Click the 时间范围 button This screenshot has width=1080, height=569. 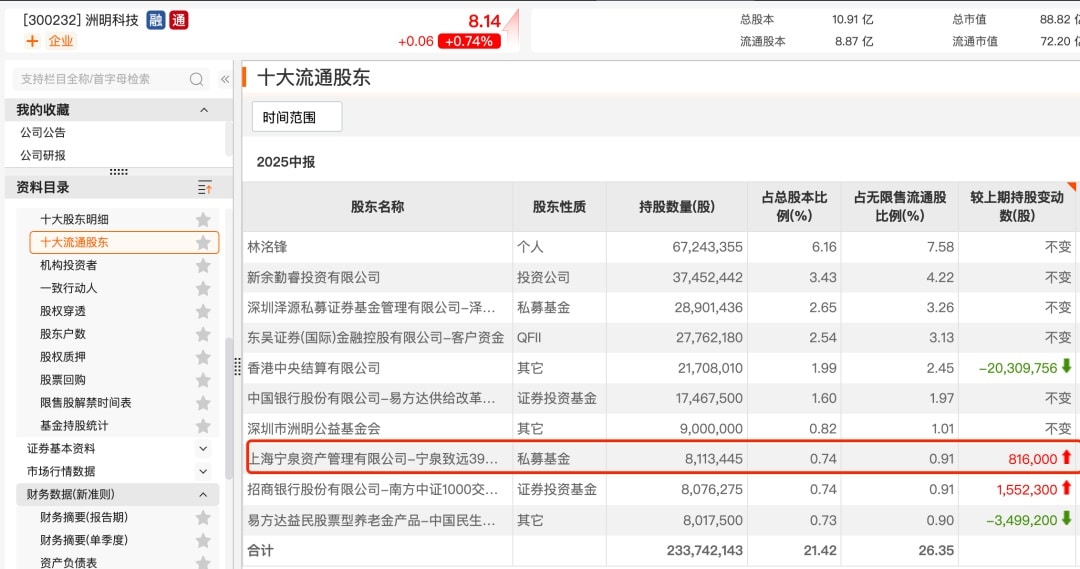[296, 117]
